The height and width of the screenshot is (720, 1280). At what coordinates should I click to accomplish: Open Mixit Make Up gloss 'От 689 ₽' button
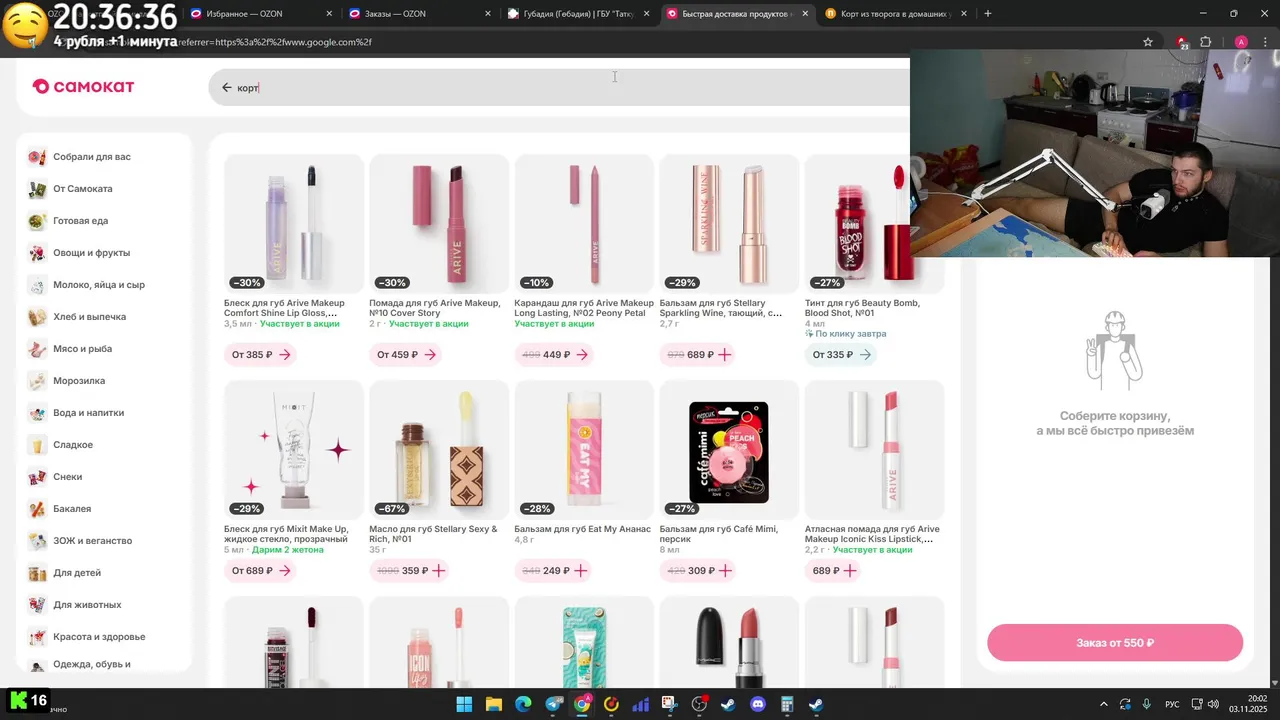point(261,571)
